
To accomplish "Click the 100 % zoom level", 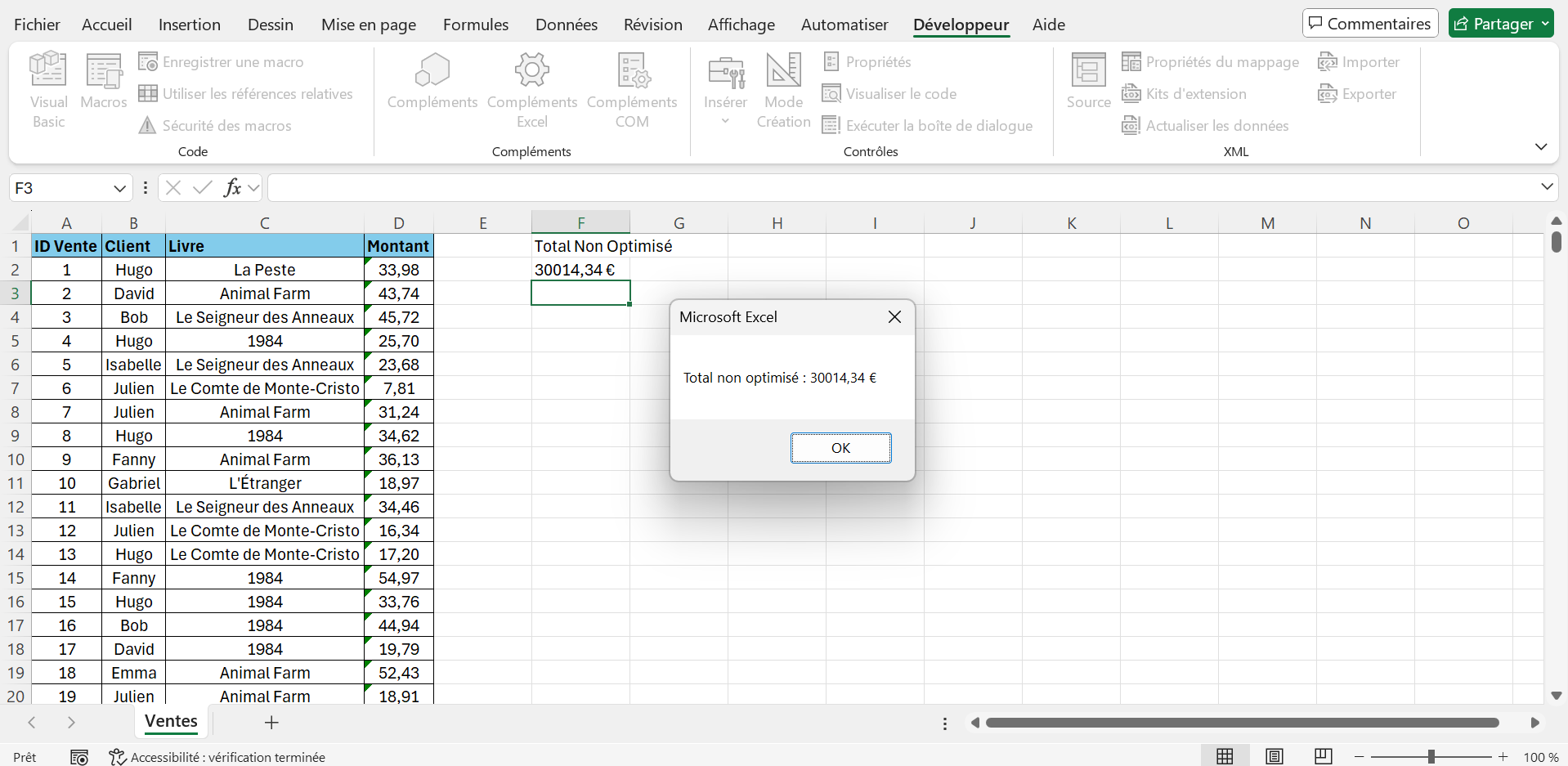I will tap(1539, 758).
